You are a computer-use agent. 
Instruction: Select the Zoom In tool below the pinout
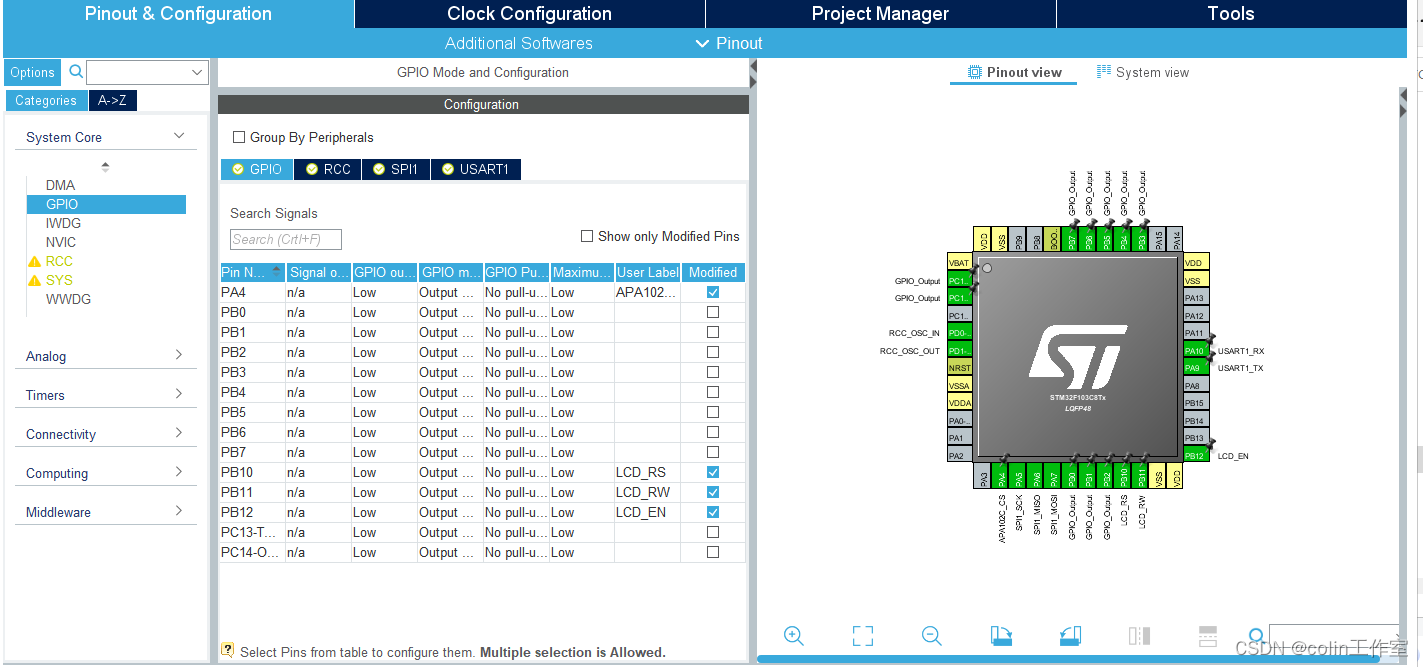[793, 635]
